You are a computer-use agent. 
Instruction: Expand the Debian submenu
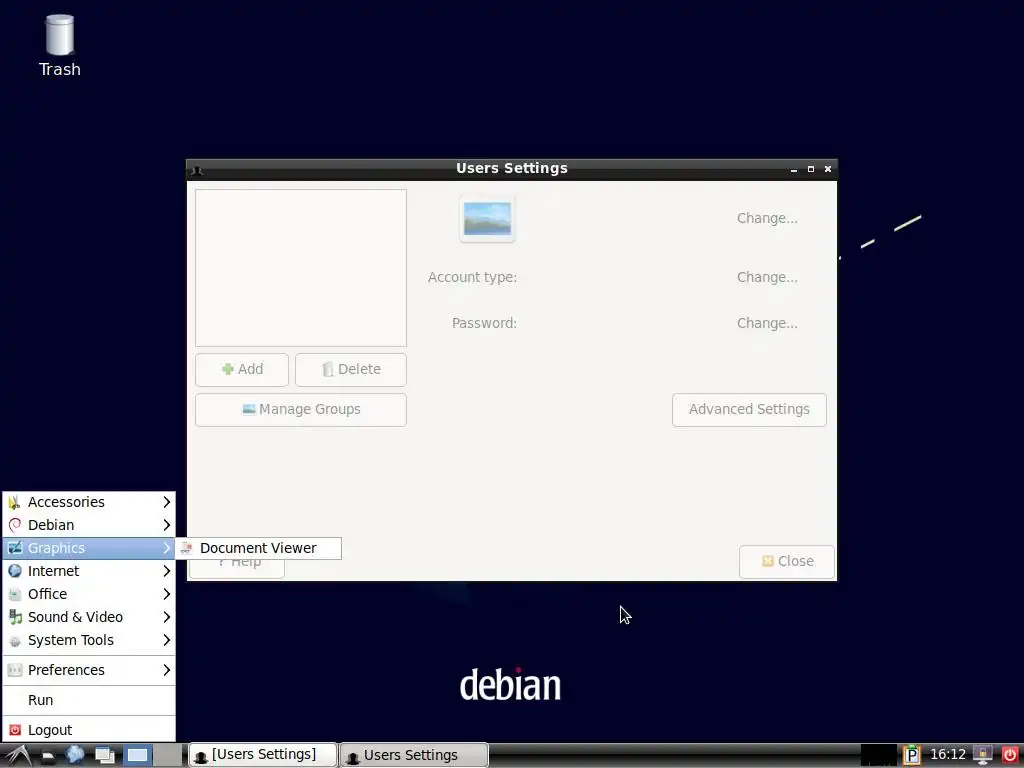pyautogui.click(x=89, y=525)
